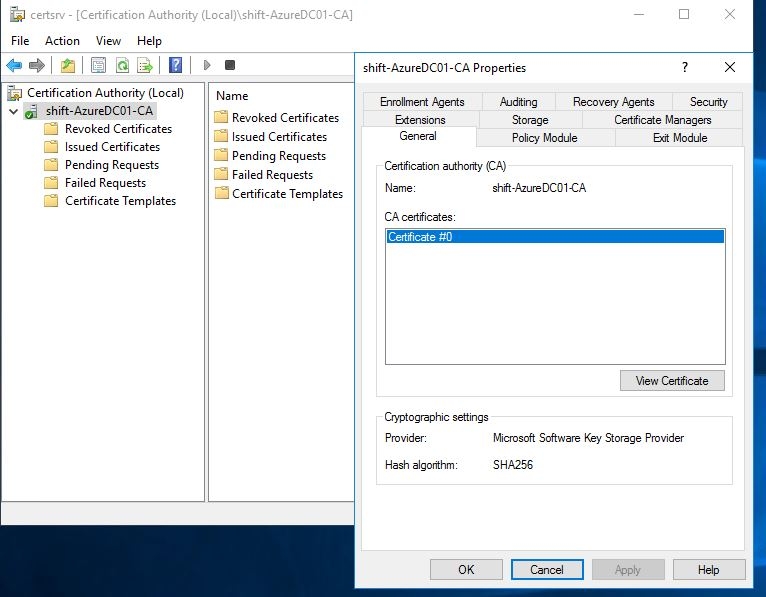
Task: Click the OK button
Action: [x=466, y=570]
